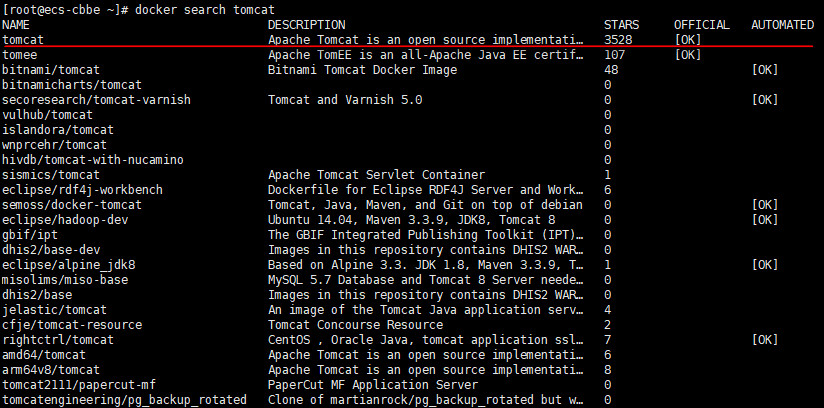The height and width of the screenshot is (408, 824).
Task: Select the tomee image name
Action: [19, 55]
